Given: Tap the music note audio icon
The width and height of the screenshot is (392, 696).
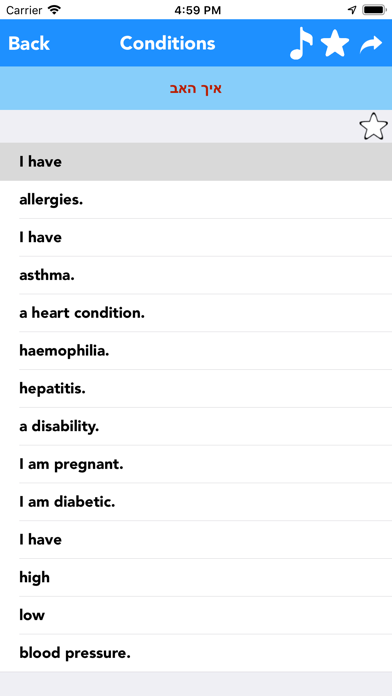Looking at the screenshot, I should 301,43.
